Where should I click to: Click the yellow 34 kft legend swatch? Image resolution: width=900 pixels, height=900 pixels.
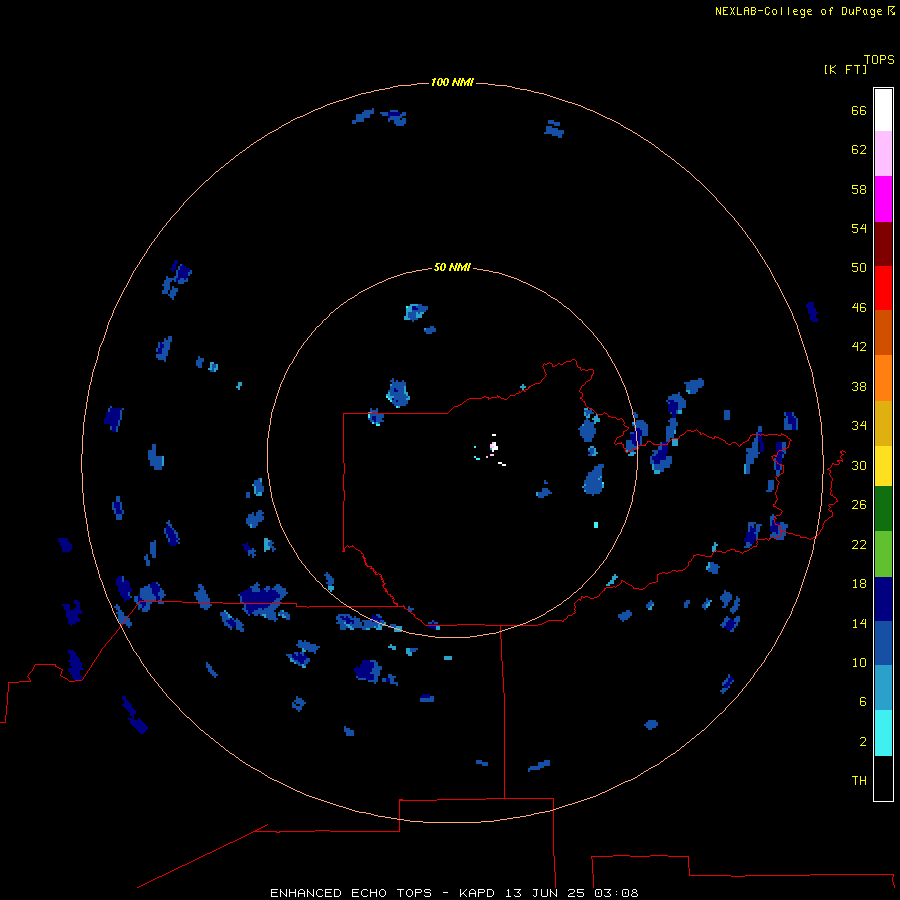point(883,465)
